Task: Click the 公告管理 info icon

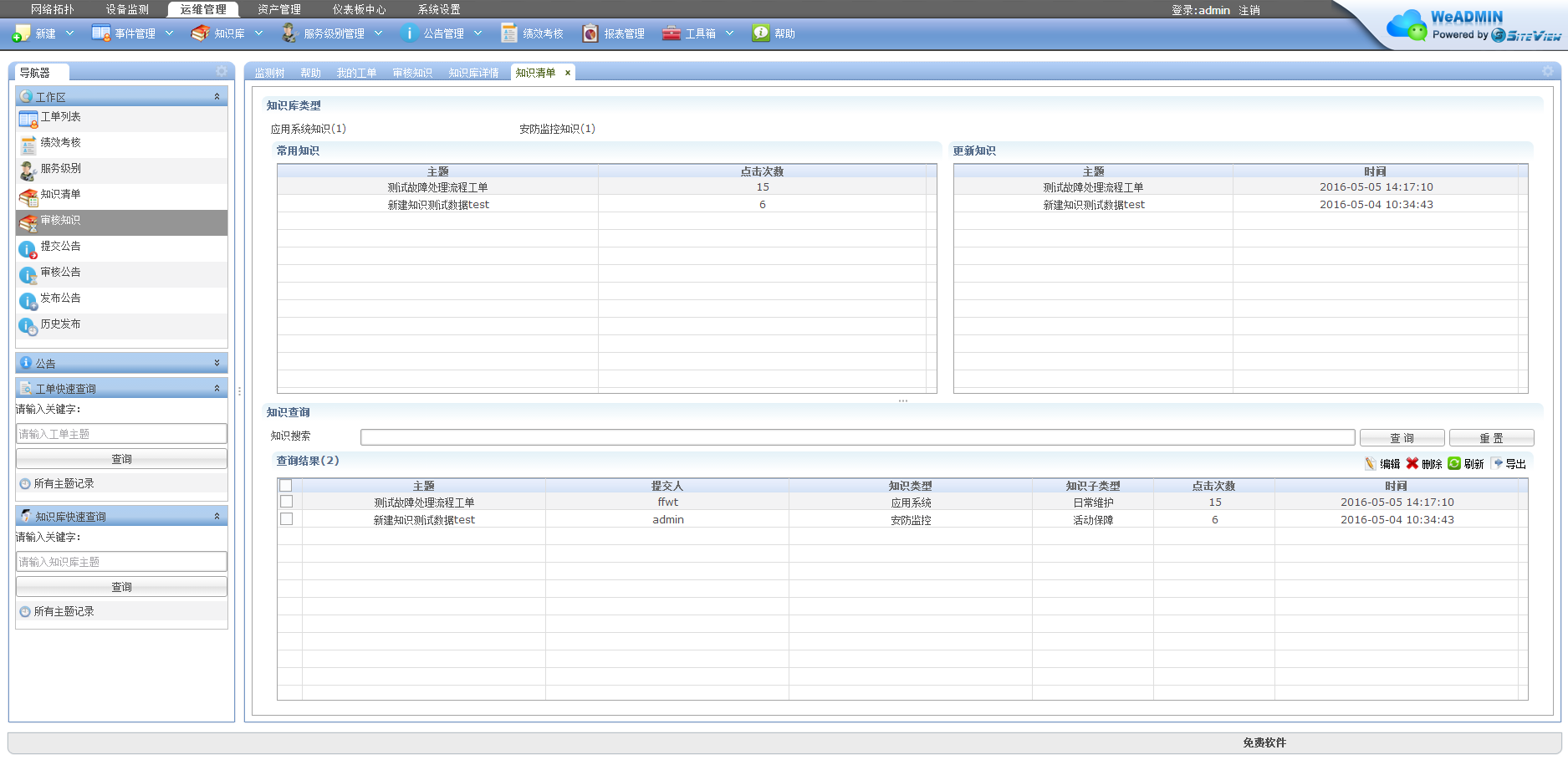Action: click(x=409, y=33)
